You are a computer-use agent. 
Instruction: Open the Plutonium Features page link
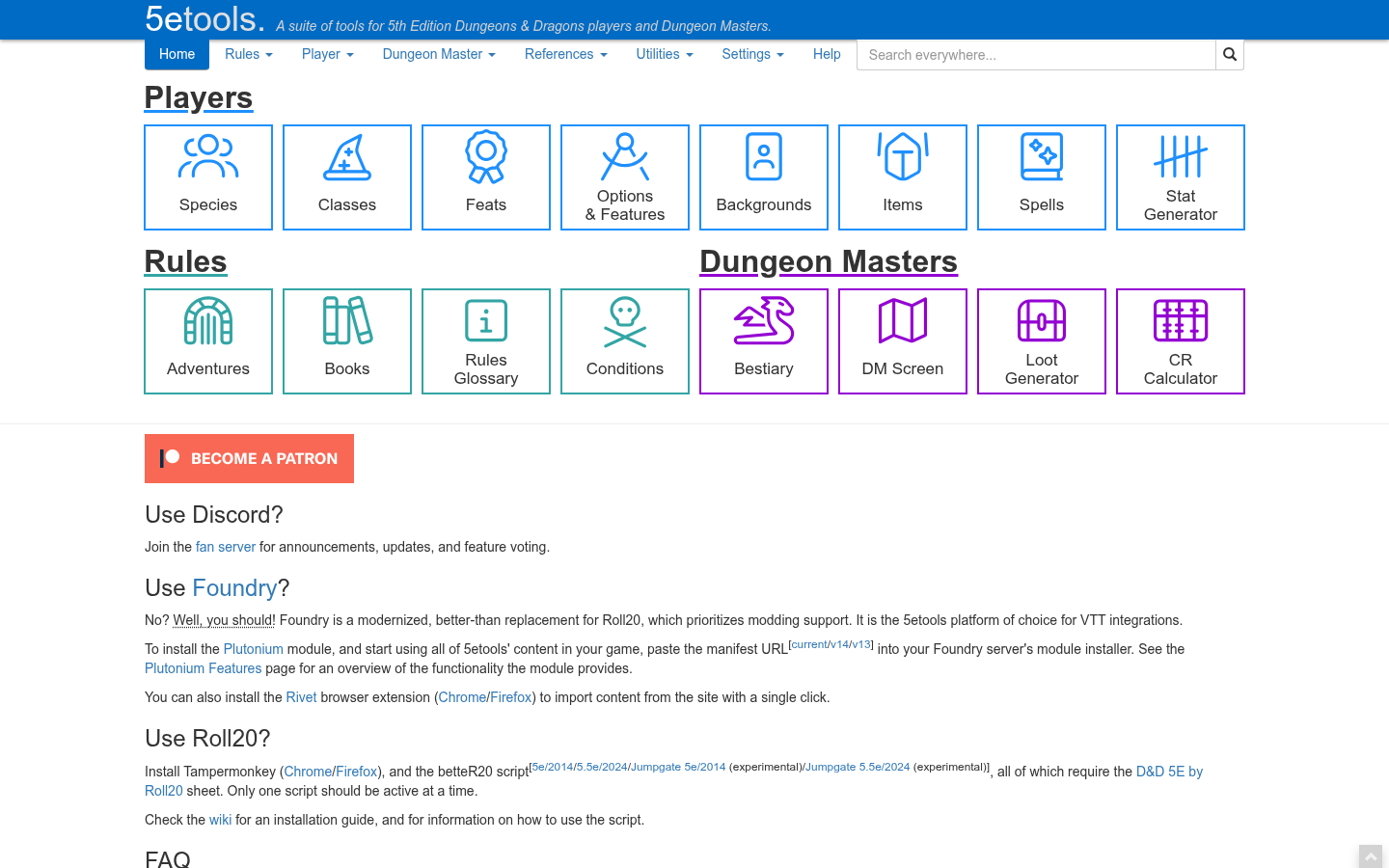tap(203, 668)
